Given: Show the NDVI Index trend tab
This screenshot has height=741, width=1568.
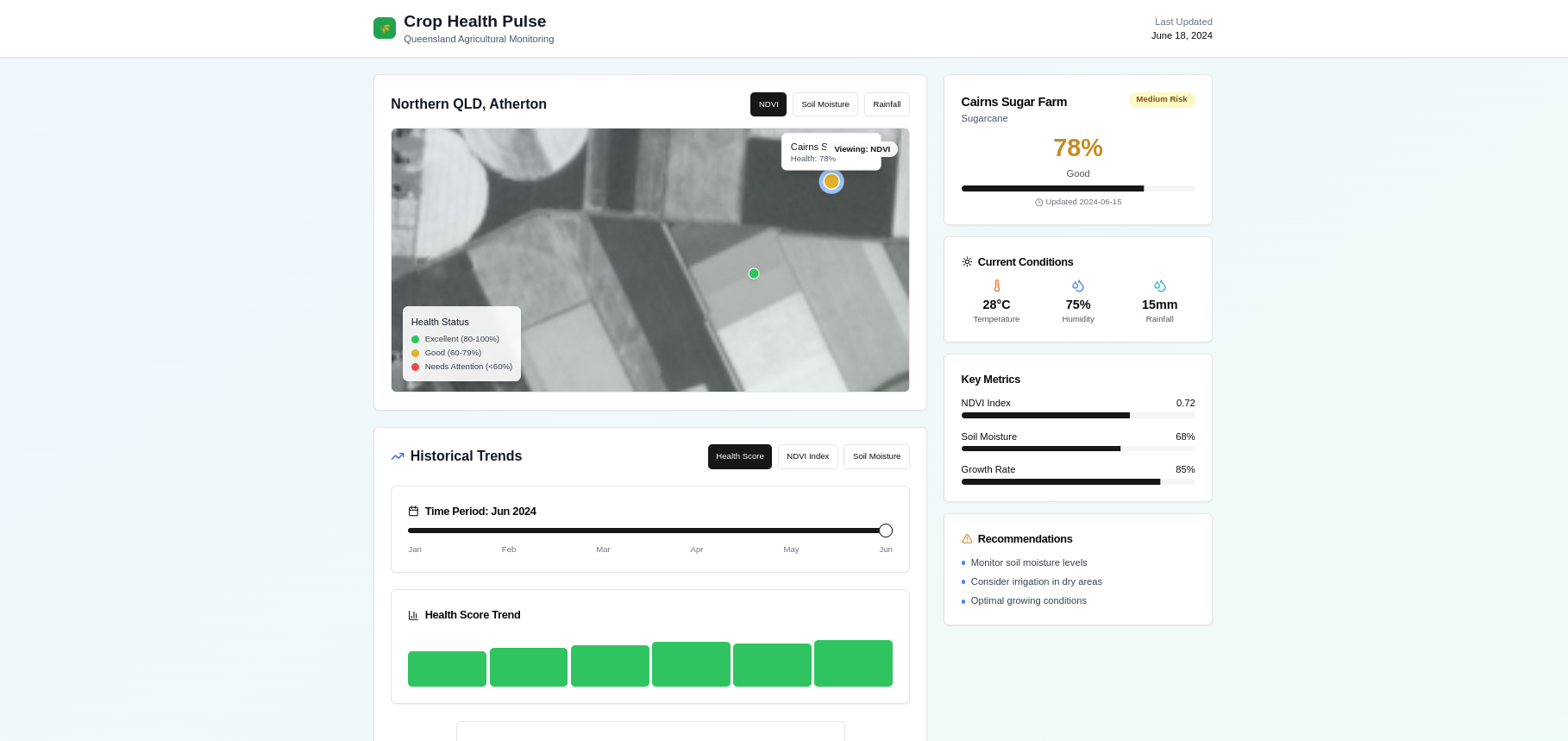Looking at the screenshot, I should [x=808, y=456].
